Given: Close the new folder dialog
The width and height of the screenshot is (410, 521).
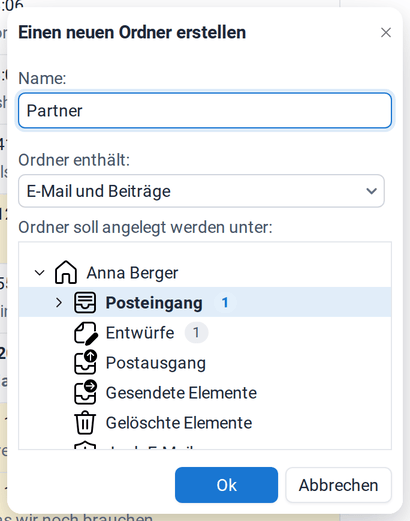Looking at the screenshot, I should [386, 32].
